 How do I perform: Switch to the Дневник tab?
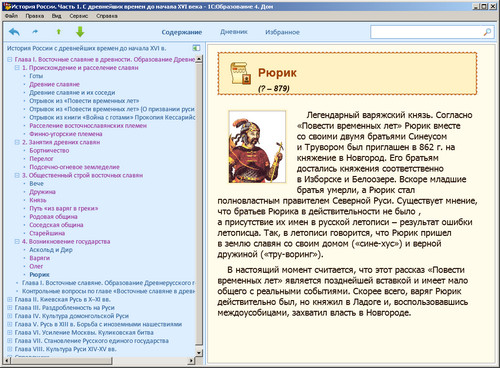[234, 32]
